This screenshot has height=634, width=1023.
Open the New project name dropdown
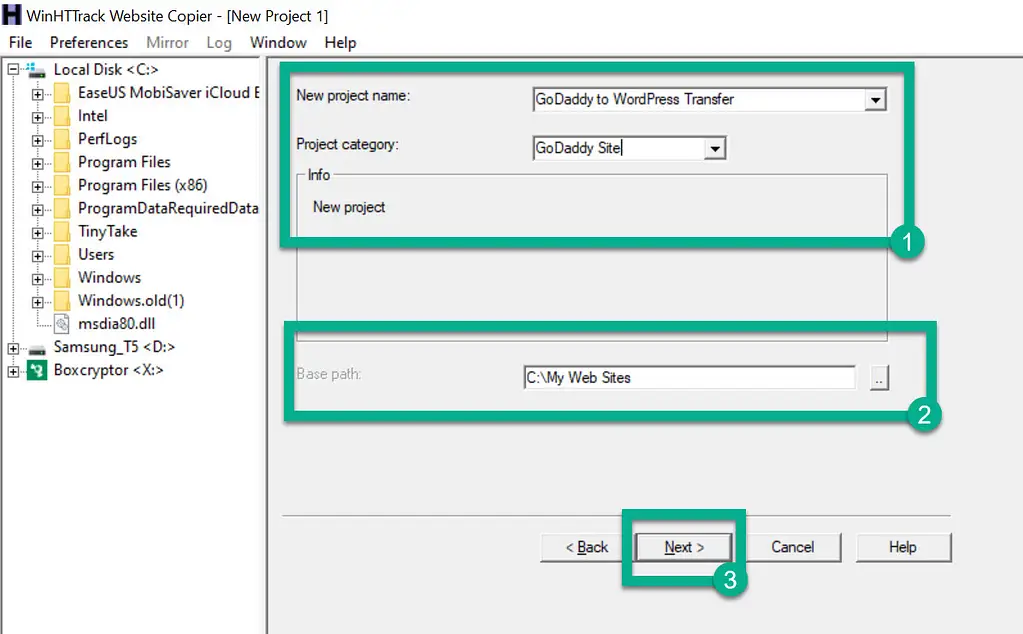876,99
